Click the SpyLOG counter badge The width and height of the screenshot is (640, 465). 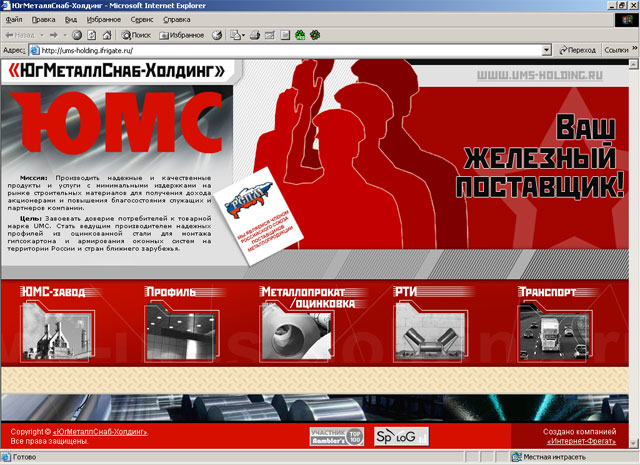tap(402, 436)
